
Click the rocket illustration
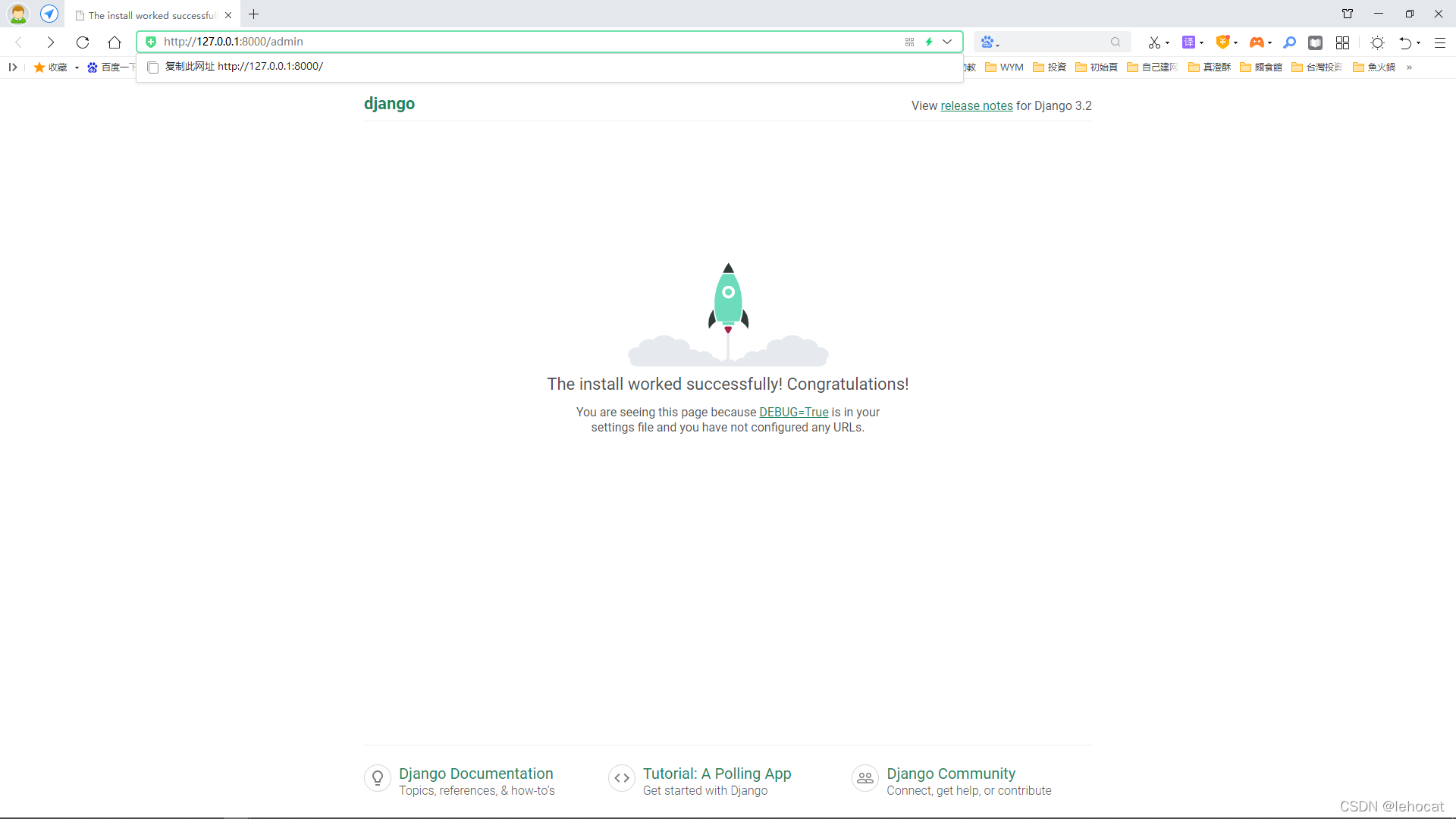(728, 314)
